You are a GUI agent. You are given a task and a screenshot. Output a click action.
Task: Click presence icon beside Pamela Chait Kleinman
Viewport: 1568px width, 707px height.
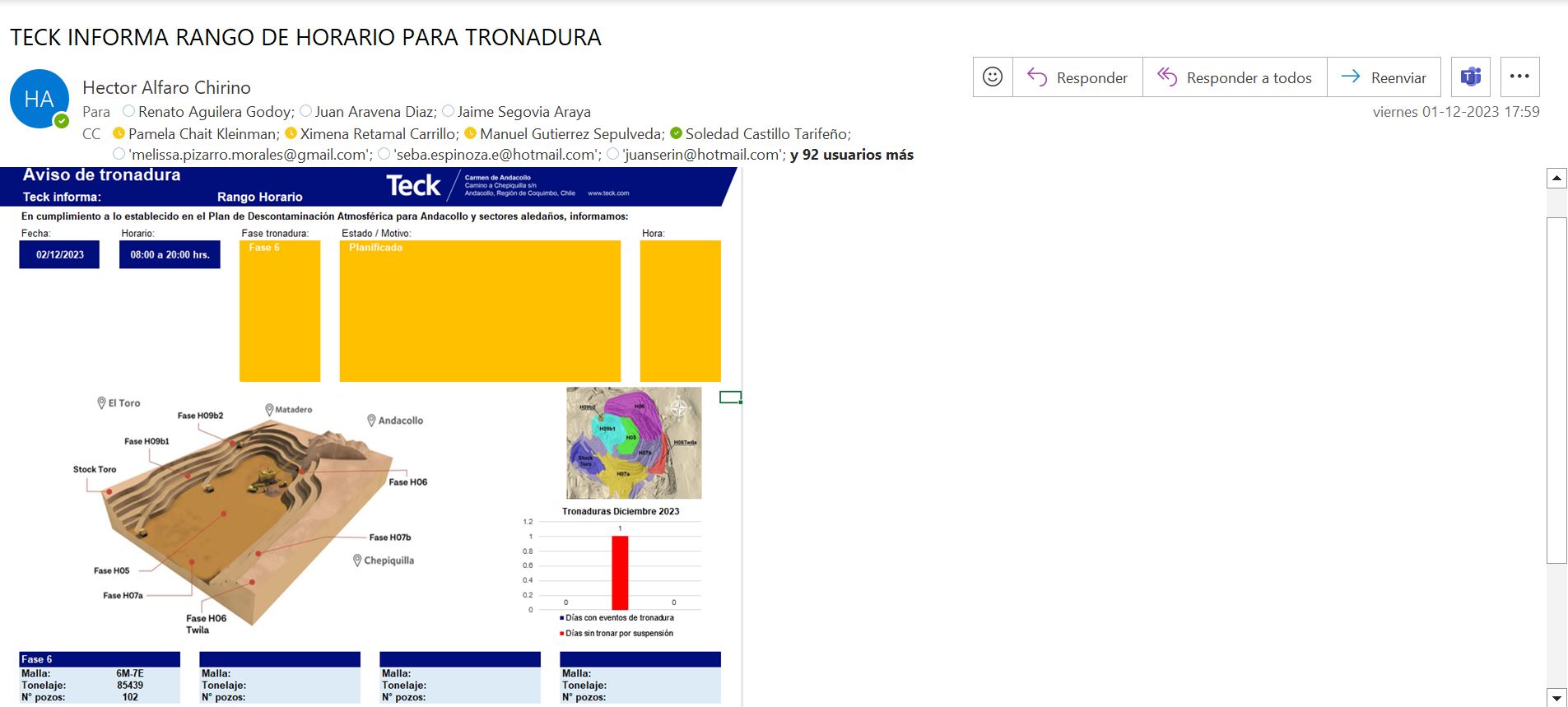click(119, 133)
